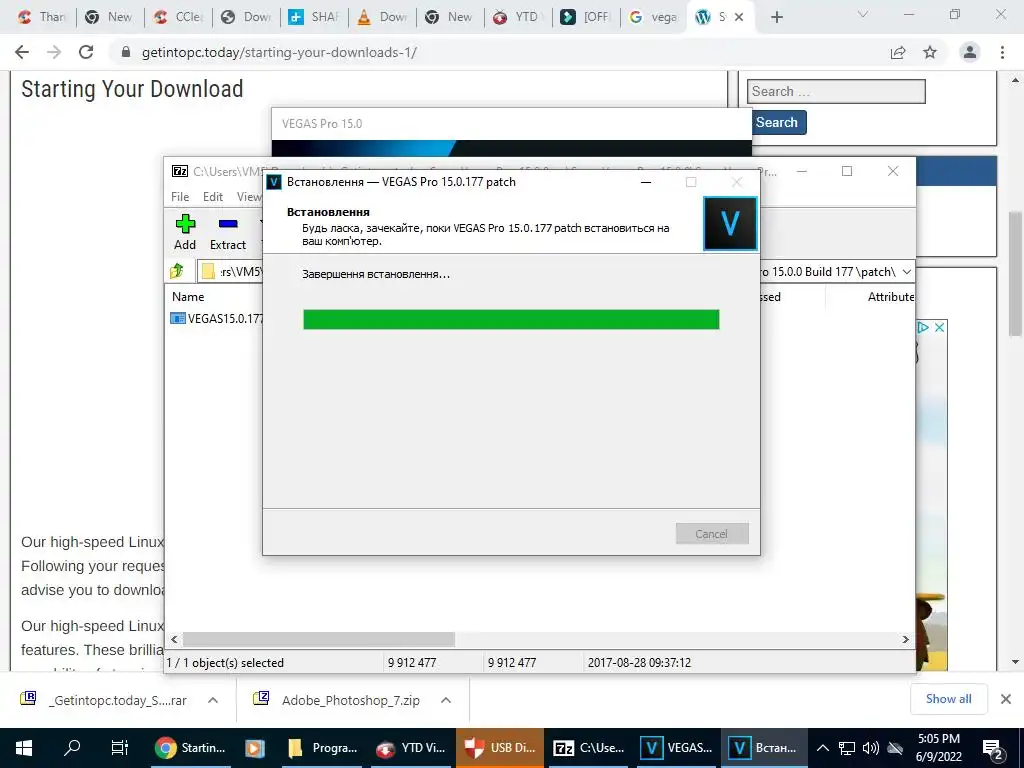Viewport: 1024px width, 768px height.
Task: Close the ad with X icon
Action: [939, 327]
